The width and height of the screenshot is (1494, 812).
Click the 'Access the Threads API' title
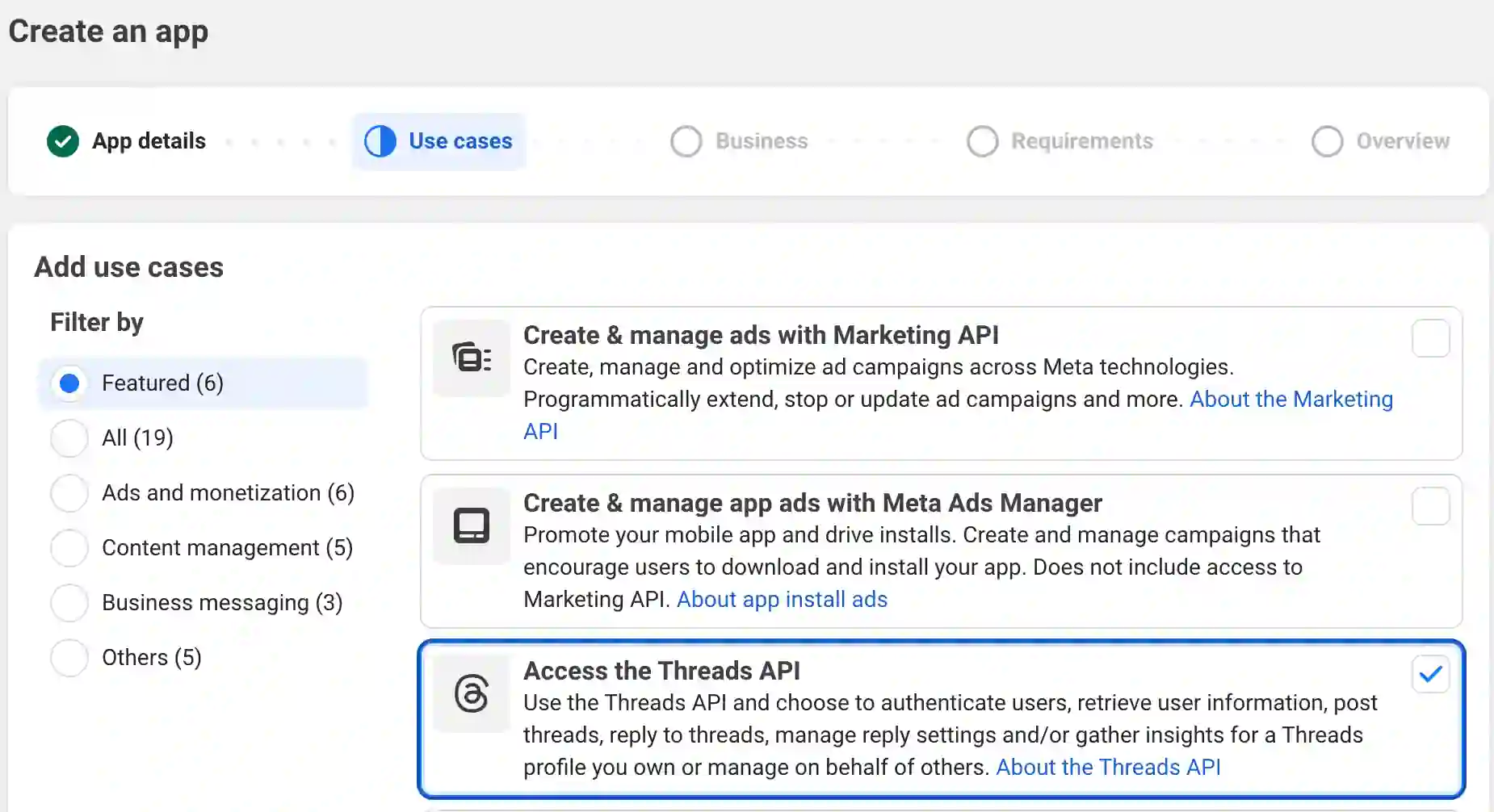pyautogui.click(x=661, y=671)
